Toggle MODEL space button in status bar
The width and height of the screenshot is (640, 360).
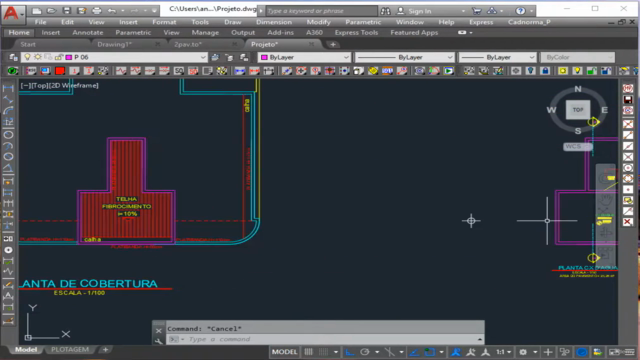[x=284, y=352]
